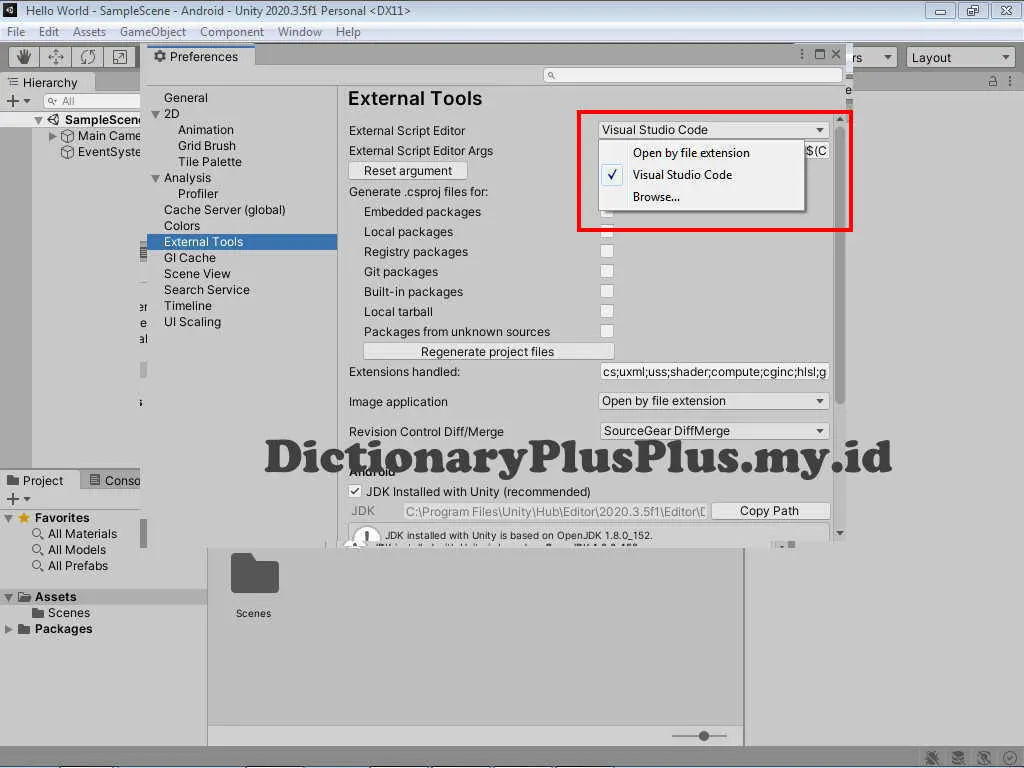
Task: Open Preferences window kebab menu
Action: [801, 54]
